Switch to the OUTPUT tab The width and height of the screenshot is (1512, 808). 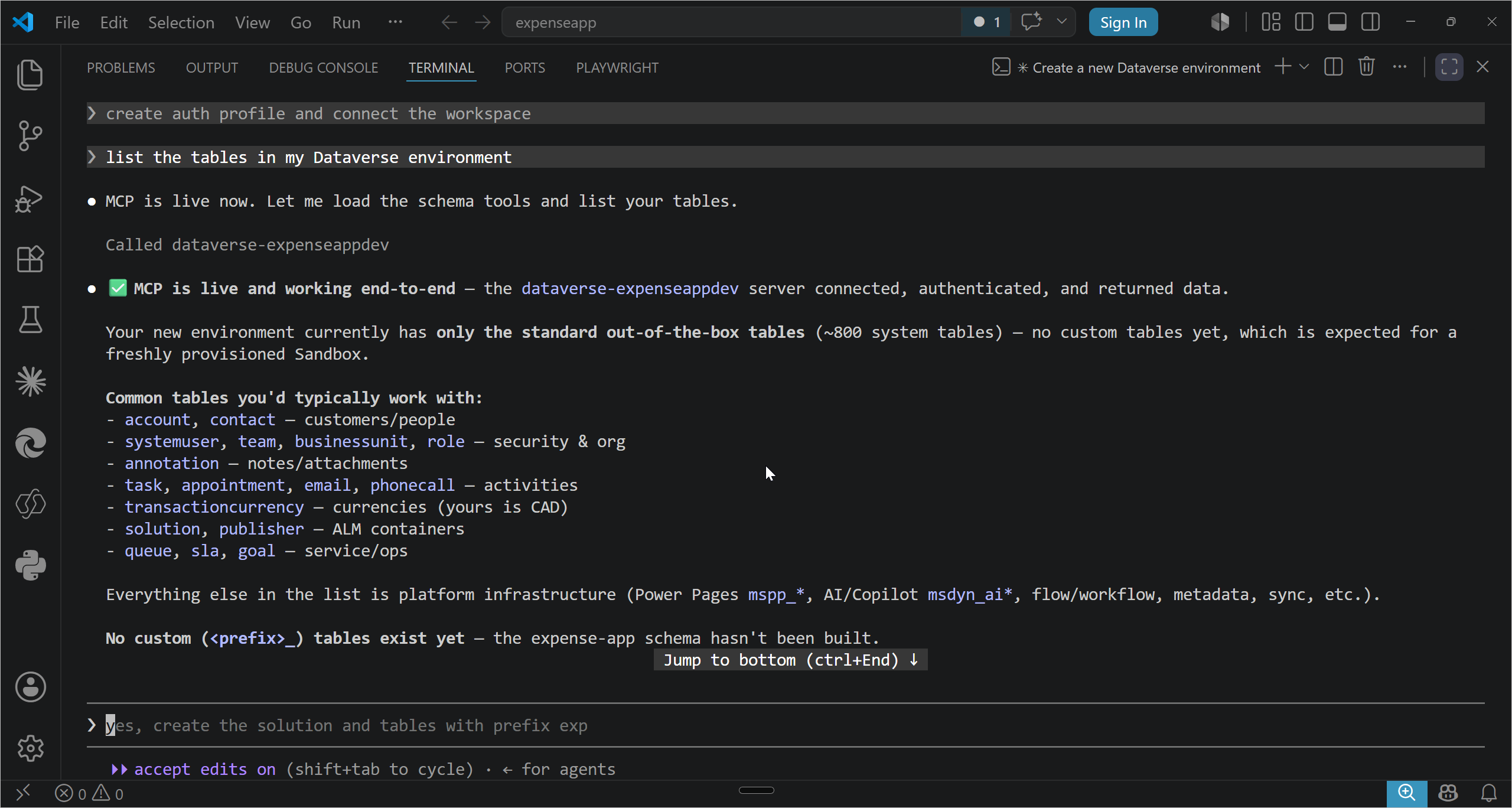(x=212, y=67)
